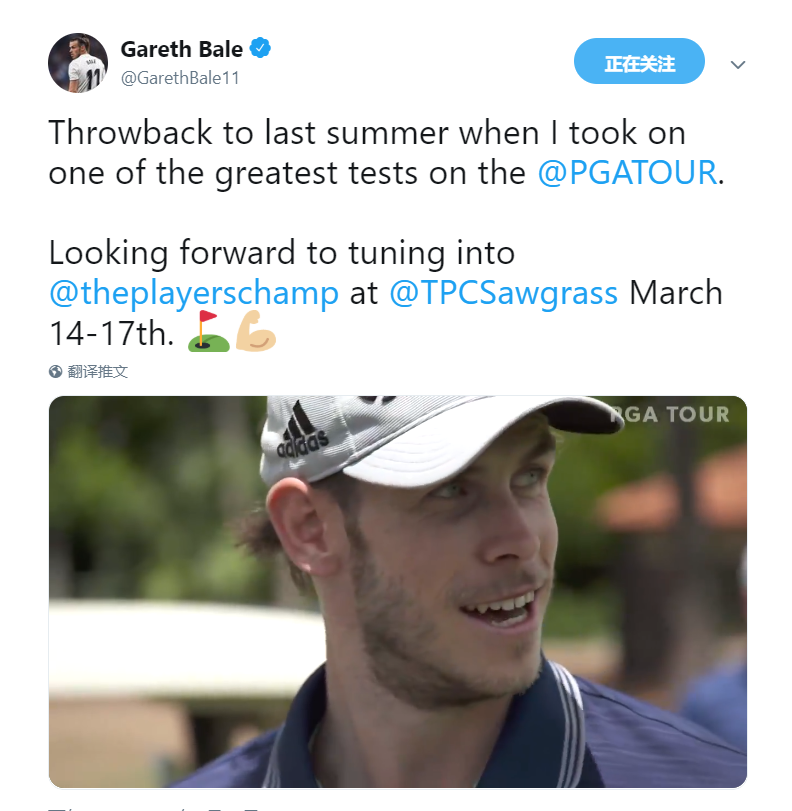This screenshot has width=792, height=811.
Task: Open the @theplayerschamp mention
Action: pyautogui.click(x=194, y=293)
